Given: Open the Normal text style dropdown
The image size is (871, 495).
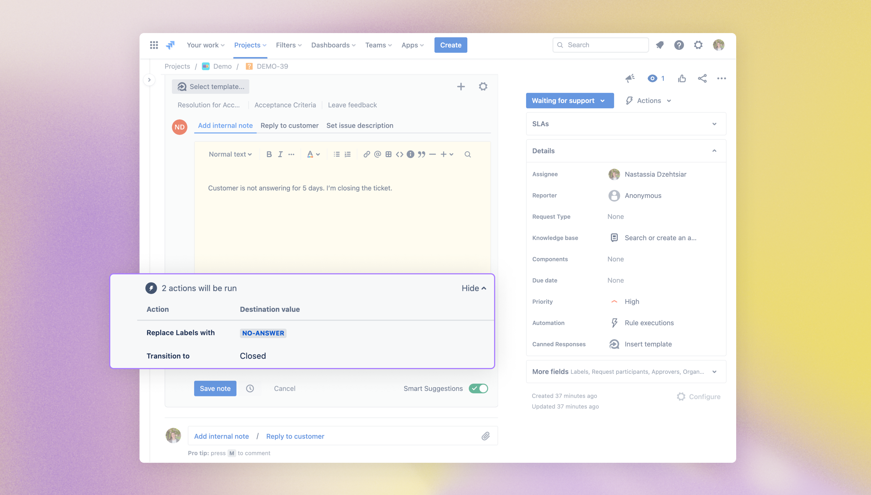Looking at the screenshot, I should click(230, 154).
